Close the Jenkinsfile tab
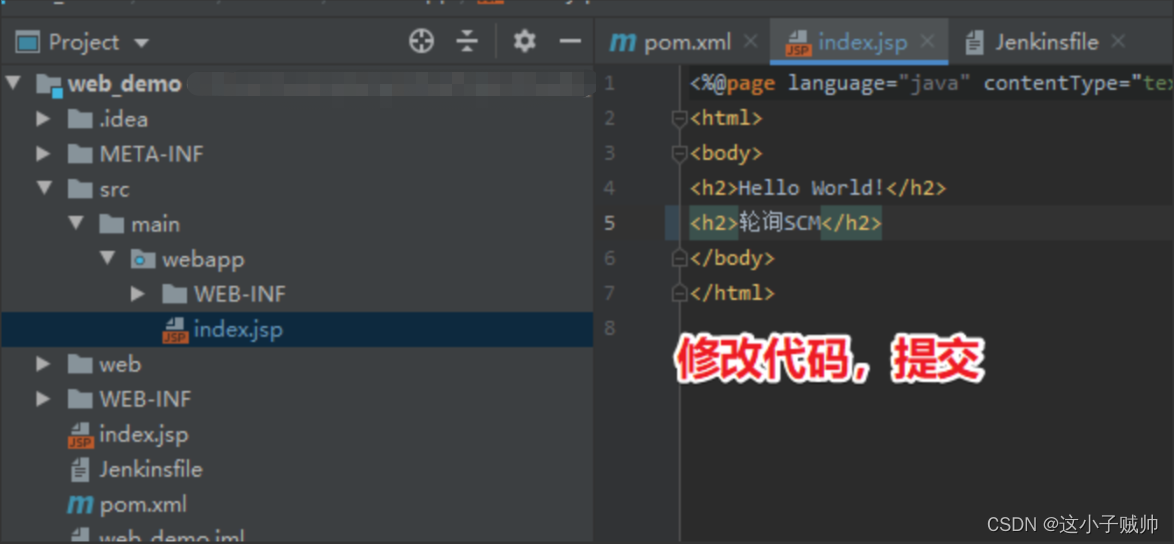1174x544 pixels. click(x=1117, y=42)
